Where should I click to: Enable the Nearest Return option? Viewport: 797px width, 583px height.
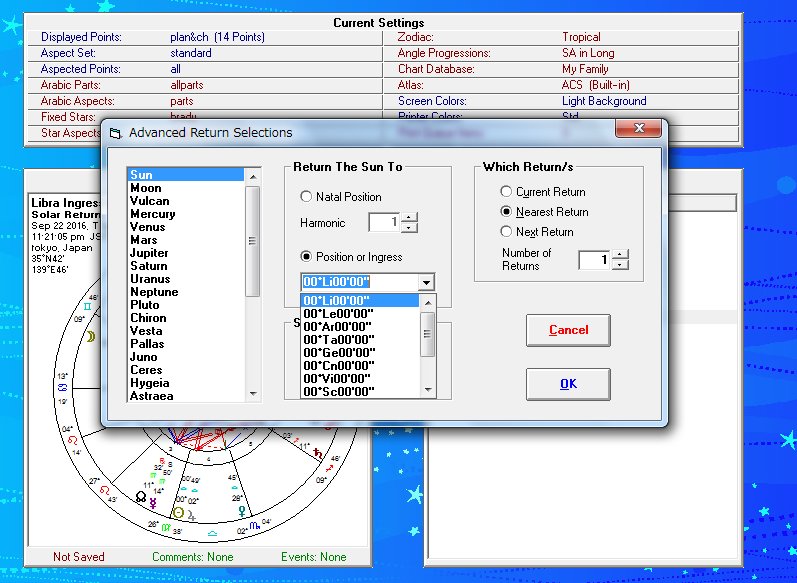coord(507,212)
